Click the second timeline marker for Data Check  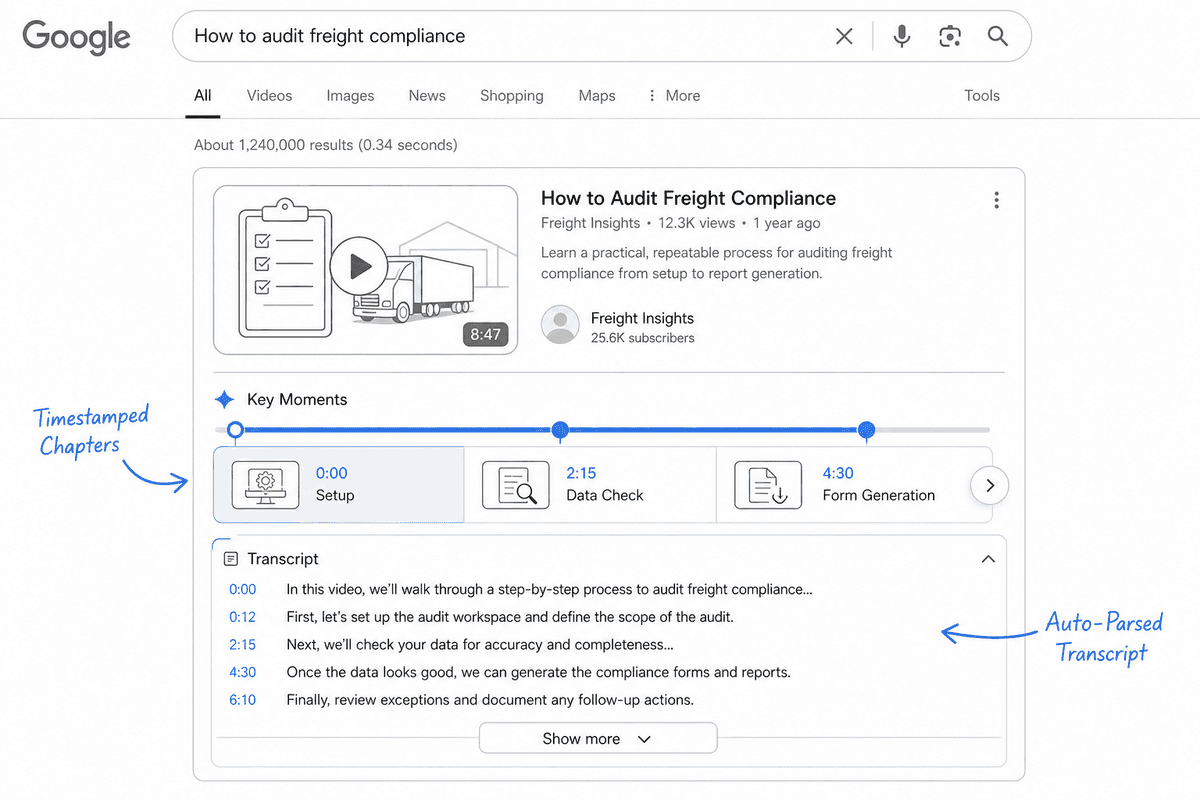561,430
